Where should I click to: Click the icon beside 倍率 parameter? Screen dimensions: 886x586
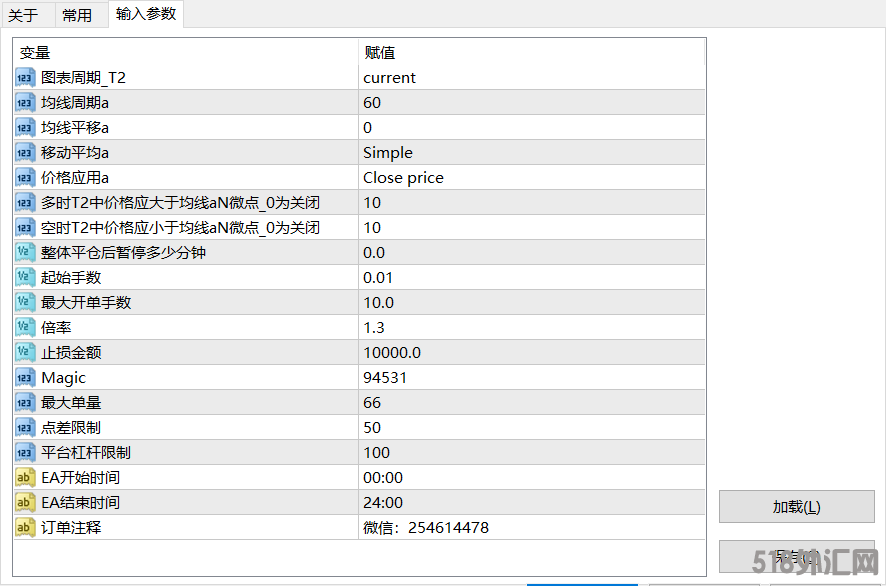pos(25,328)
